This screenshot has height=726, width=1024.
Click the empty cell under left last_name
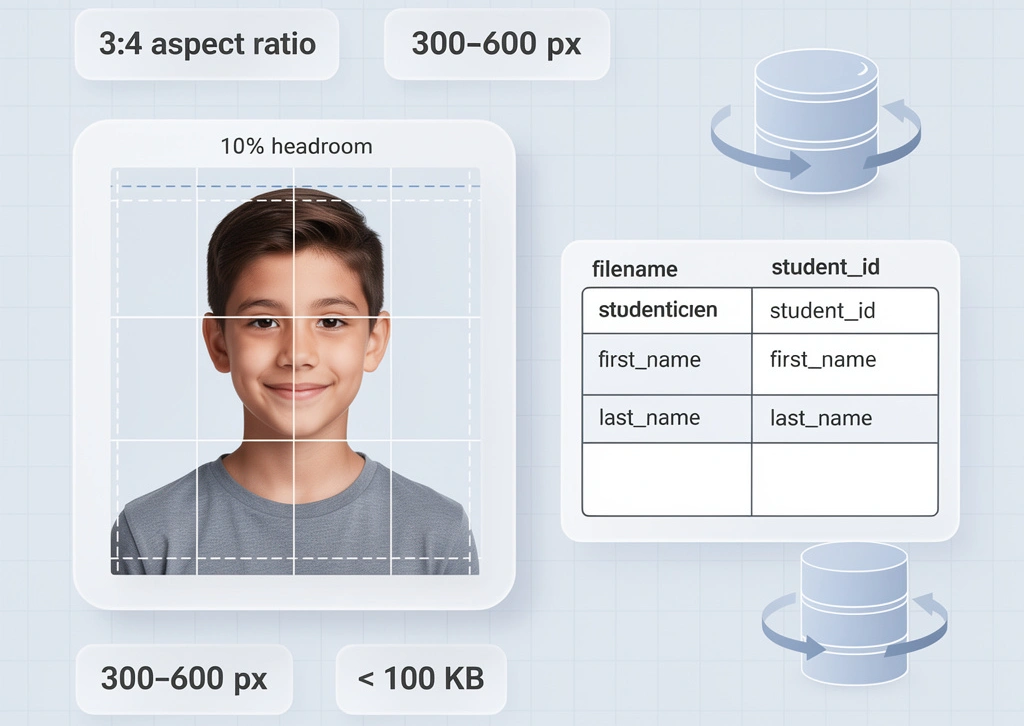(x=667, y=480)
